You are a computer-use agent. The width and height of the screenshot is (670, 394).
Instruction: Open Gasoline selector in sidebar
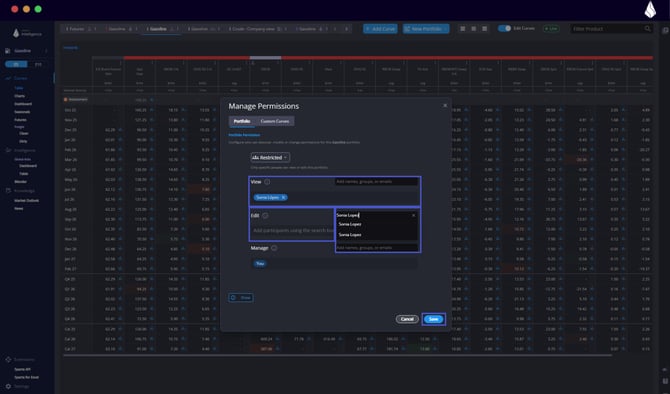coord(26,51)
